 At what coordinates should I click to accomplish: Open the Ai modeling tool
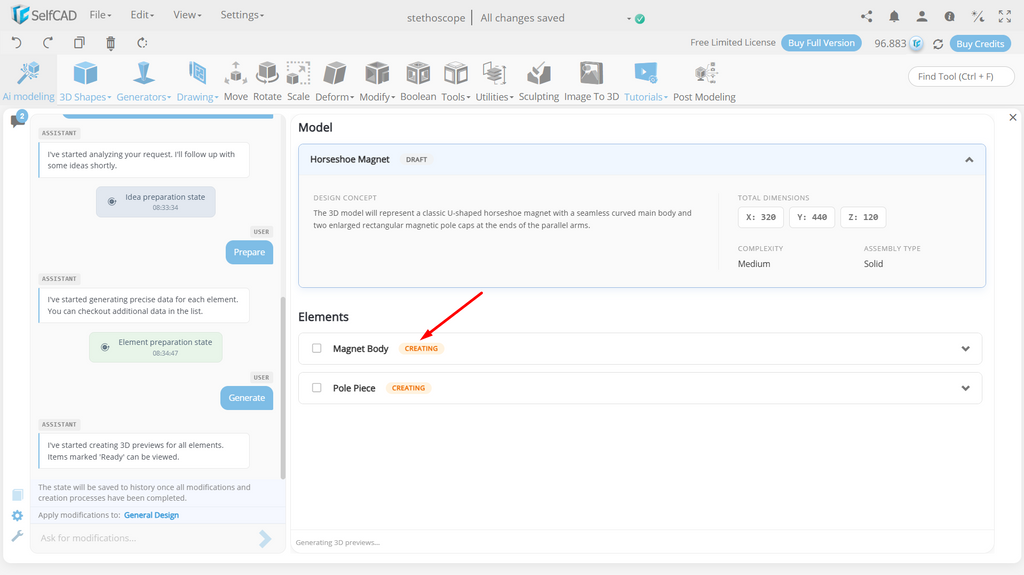click(x=28, y=81)
